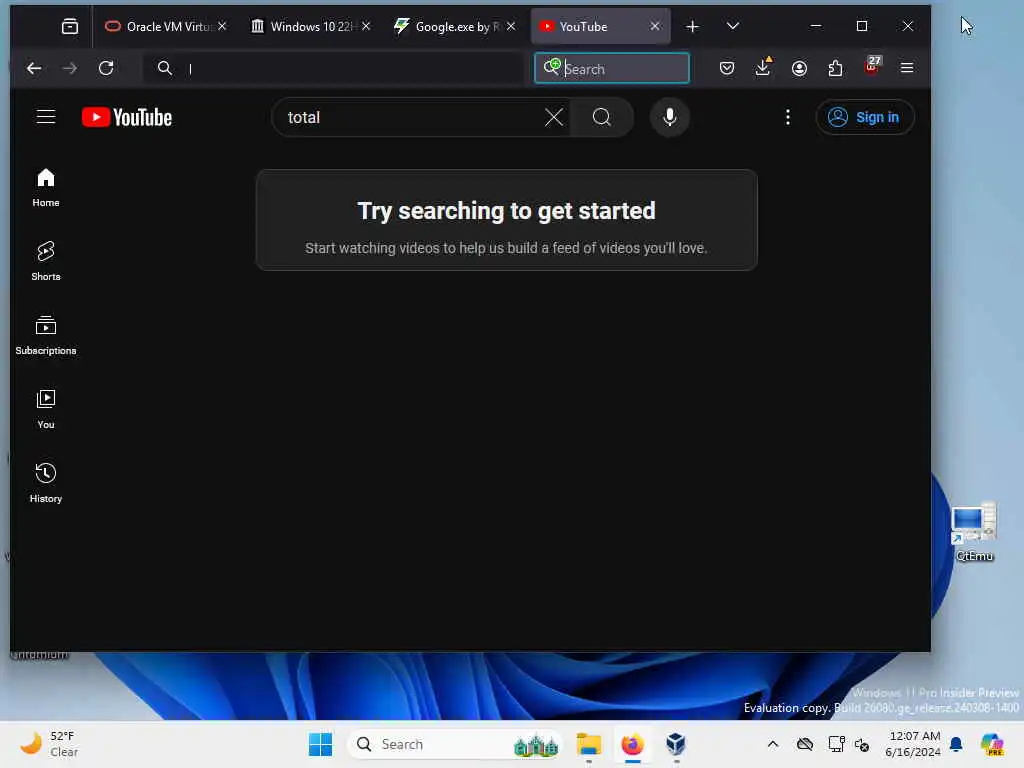Click the disconnected network tray icon
The image size is (1024, 768).
pyautogui.click(x=837, y=744)
